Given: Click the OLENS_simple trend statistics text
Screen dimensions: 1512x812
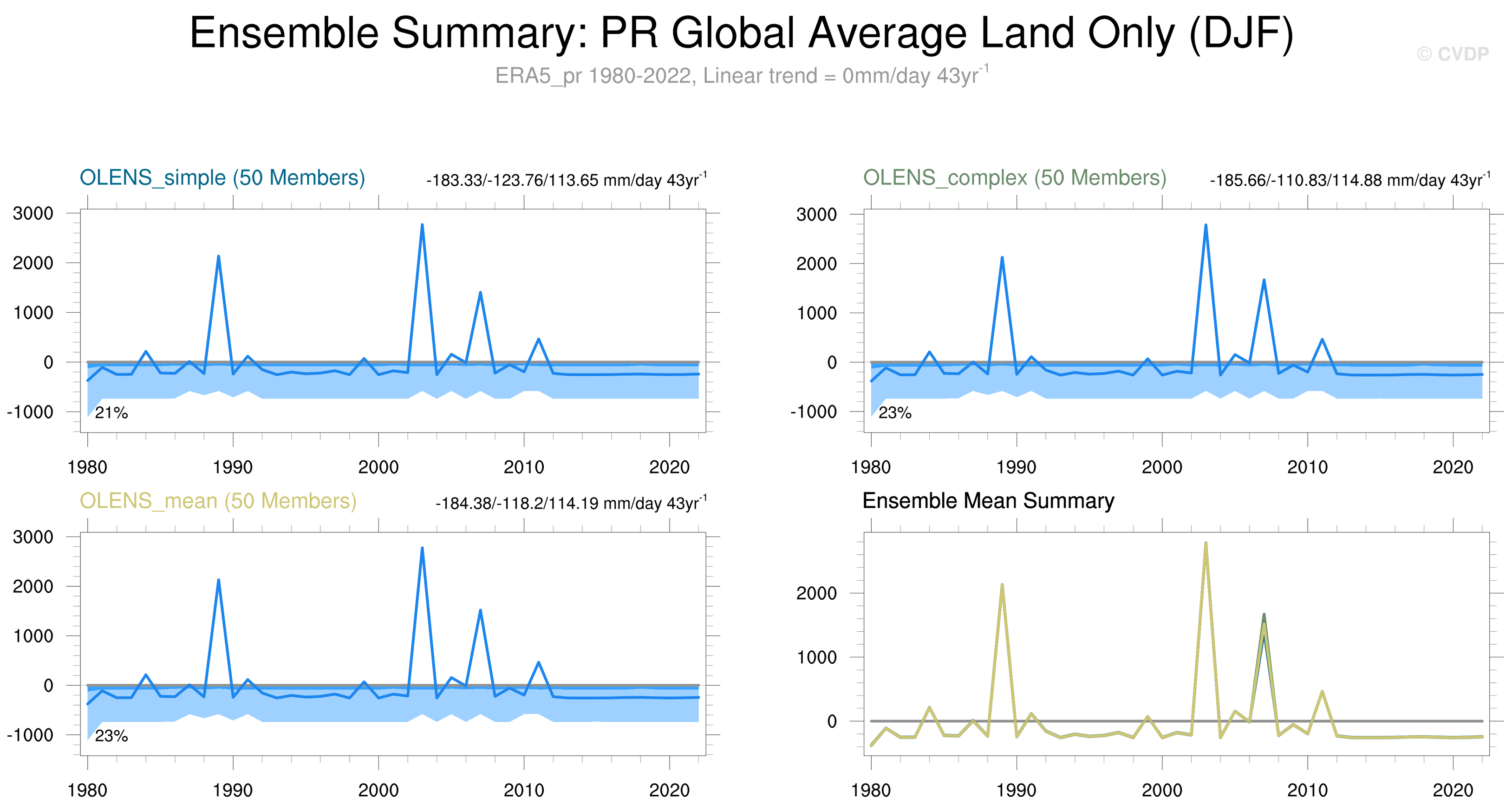Looking at the screenshot, I should (566, 180).
